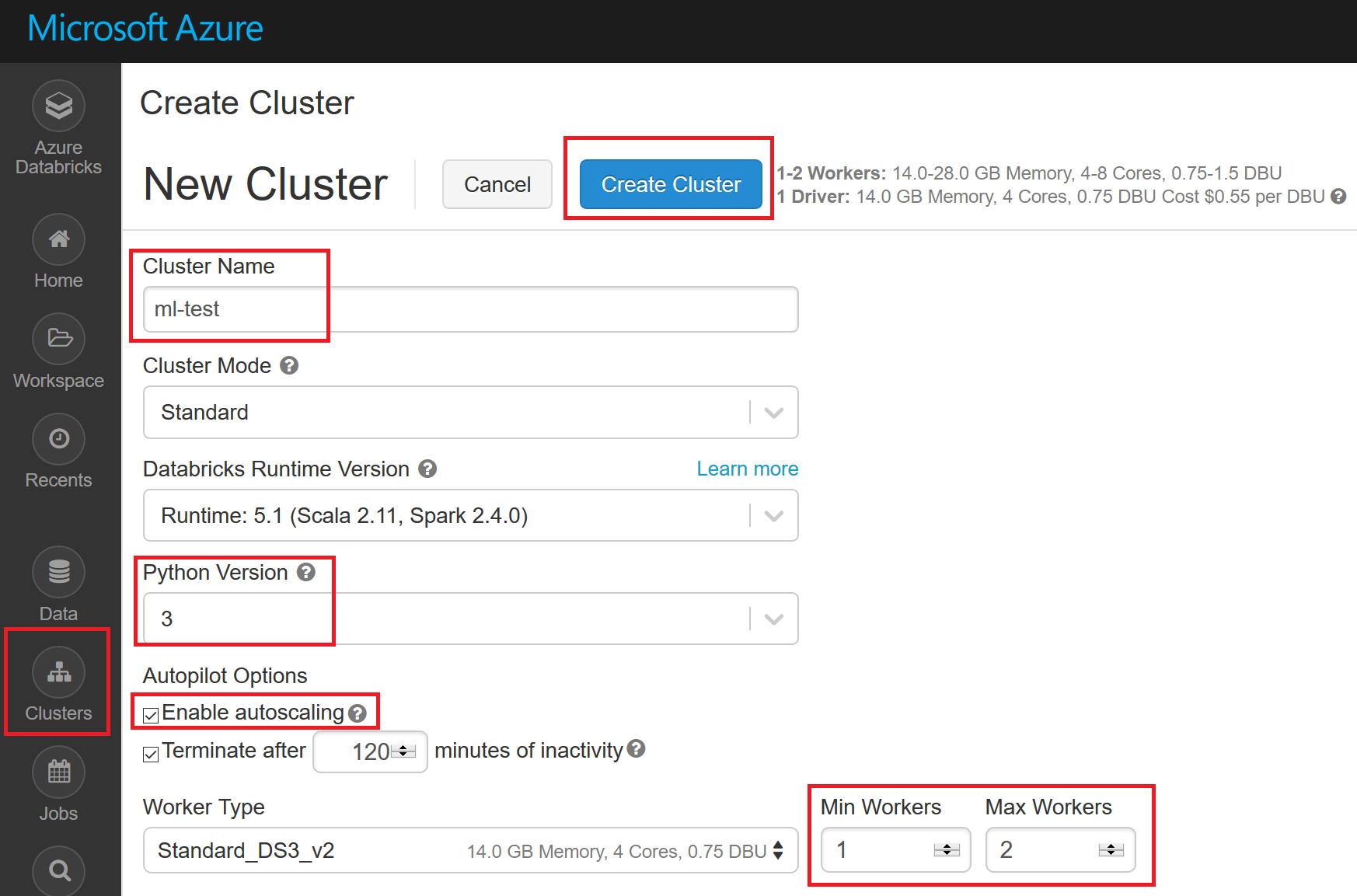1357x896 pixels.
Task: Click the Python Version help icon
Action: point(306,572)
